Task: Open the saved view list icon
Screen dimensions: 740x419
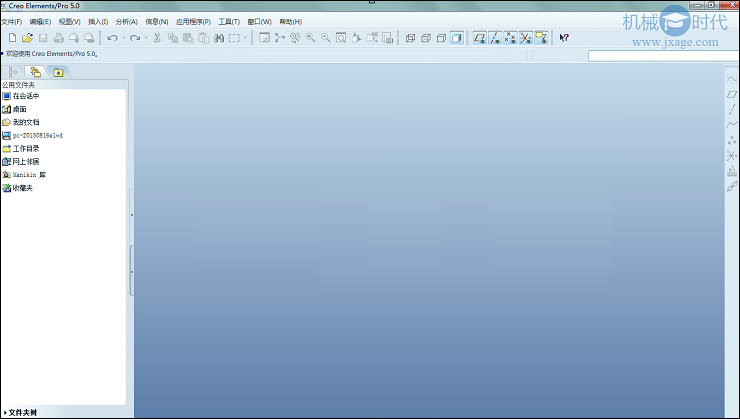Action: click(x=372, y=38)
